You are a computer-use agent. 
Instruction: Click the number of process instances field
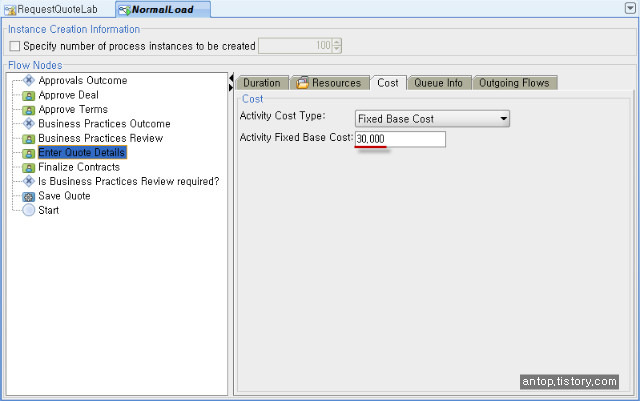click(x=296, y=46)
